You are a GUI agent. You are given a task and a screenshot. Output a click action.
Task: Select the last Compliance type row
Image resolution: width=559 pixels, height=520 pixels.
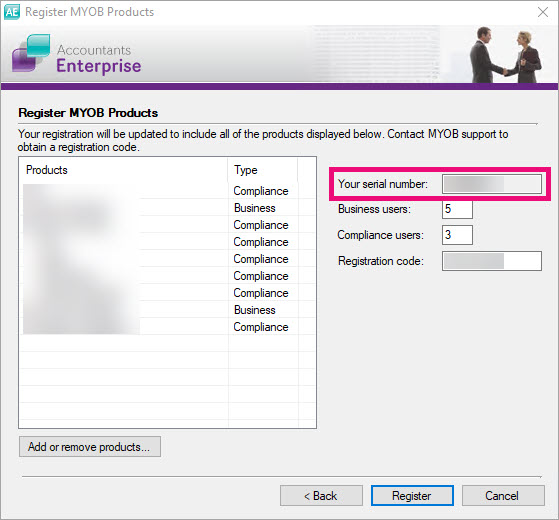(168, 327)
